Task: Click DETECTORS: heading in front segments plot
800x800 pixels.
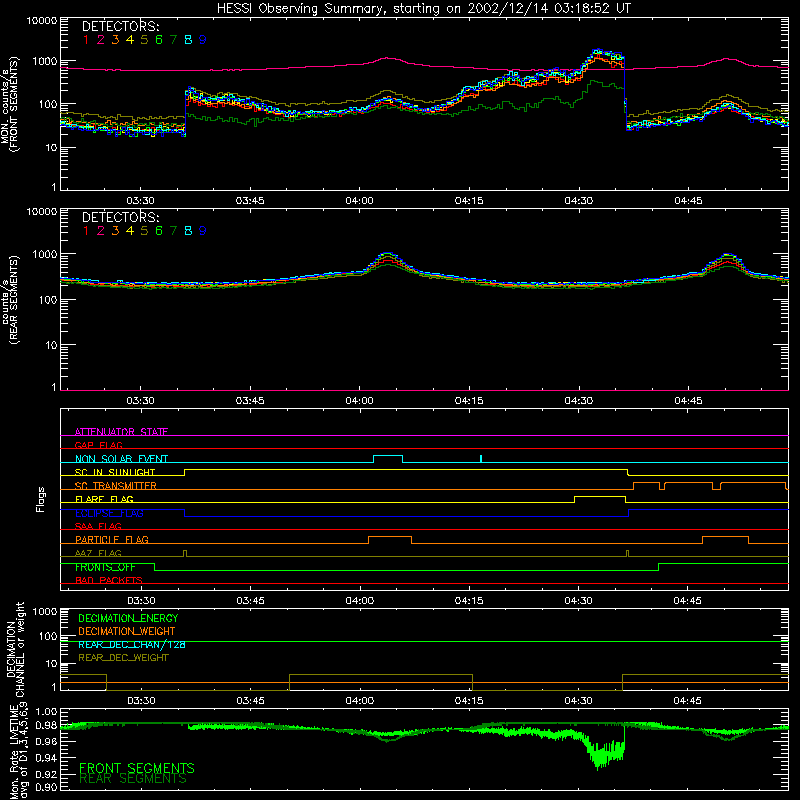Action: pos(121,26)
